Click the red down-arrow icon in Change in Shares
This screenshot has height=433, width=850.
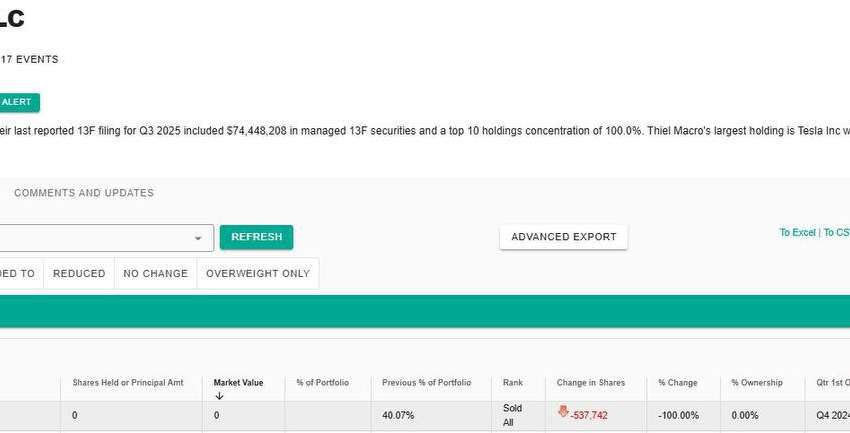(x=563, y=412)
